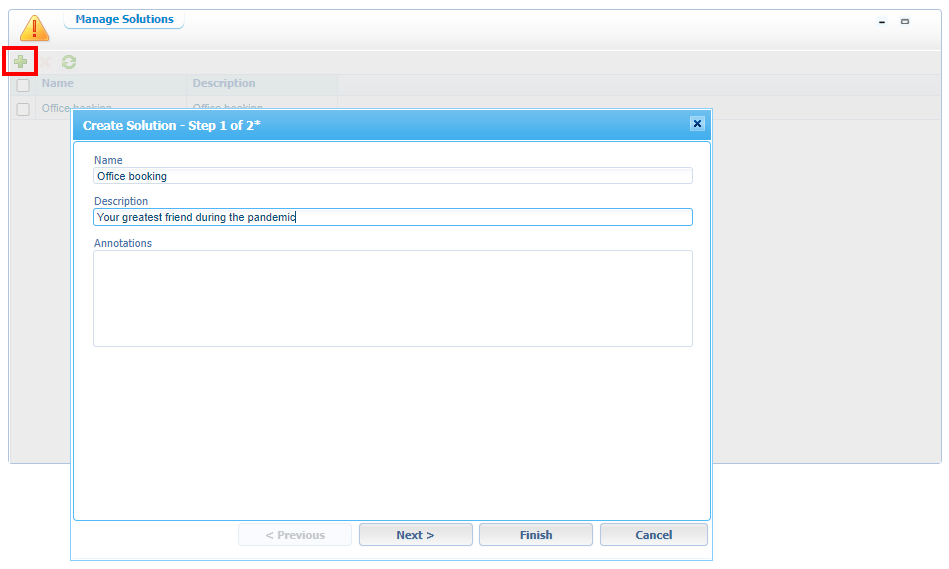Click the < Previous button
Image resolution: width=949 pixels, height=569 pixels.
coord(295,535)
